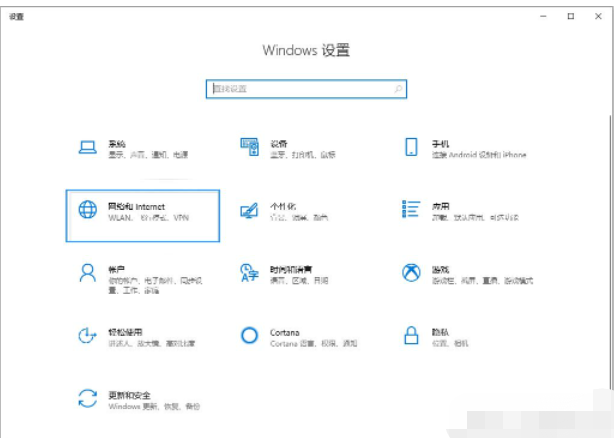This screenshot has height=438, width=614.
Task: Maximize the 设置 window
Action: pos(571,16)
